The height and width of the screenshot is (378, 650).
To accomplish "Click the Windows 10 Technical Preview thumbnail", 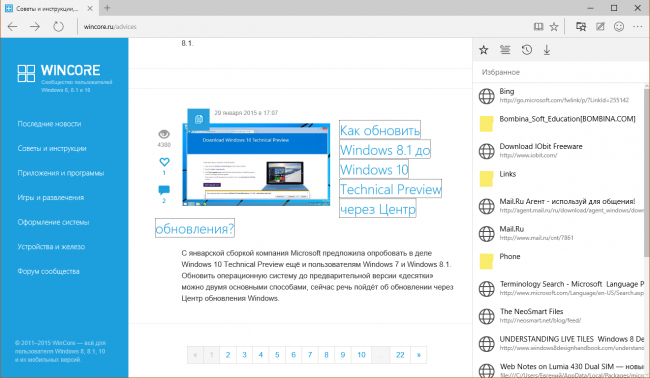I will pos(256,165).
